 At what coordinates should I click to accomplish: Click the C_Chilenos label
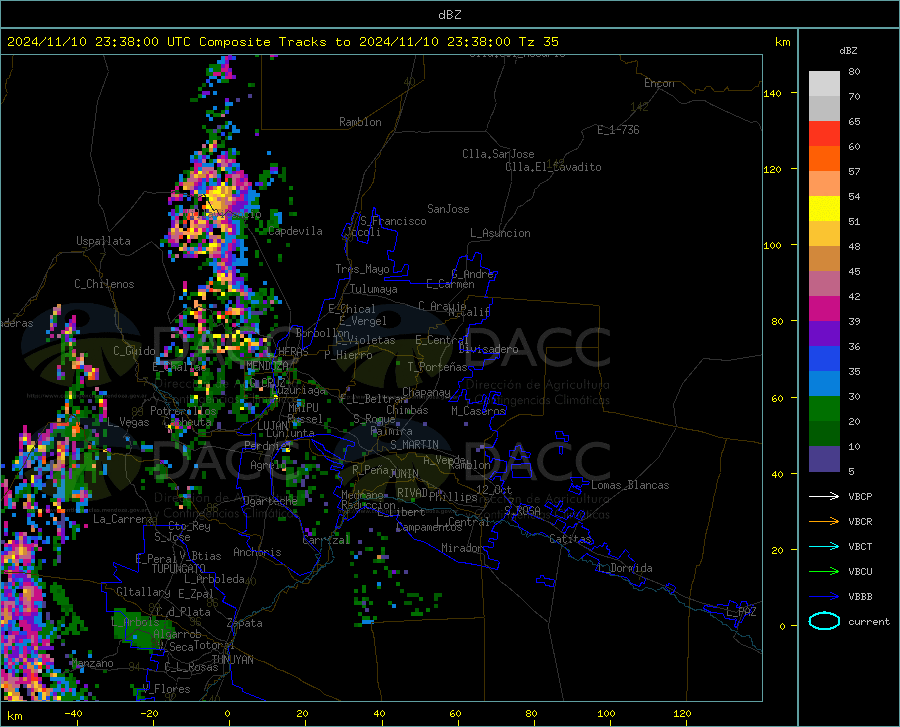point(104,284)
